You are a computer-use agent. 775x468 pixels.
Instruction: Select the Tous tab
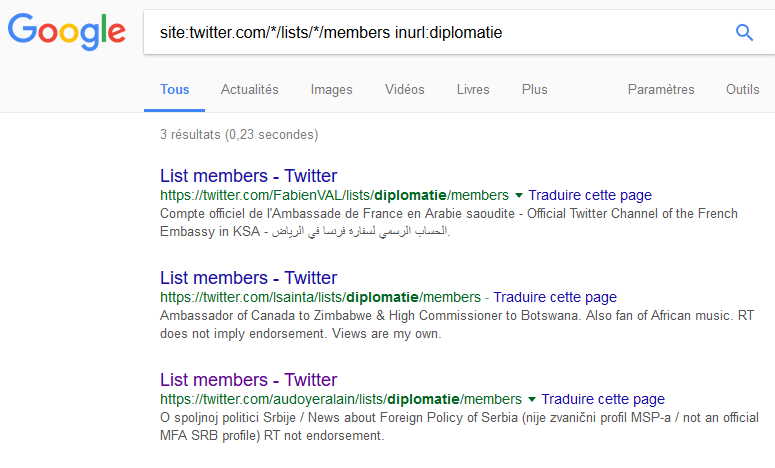coord(174,89)
